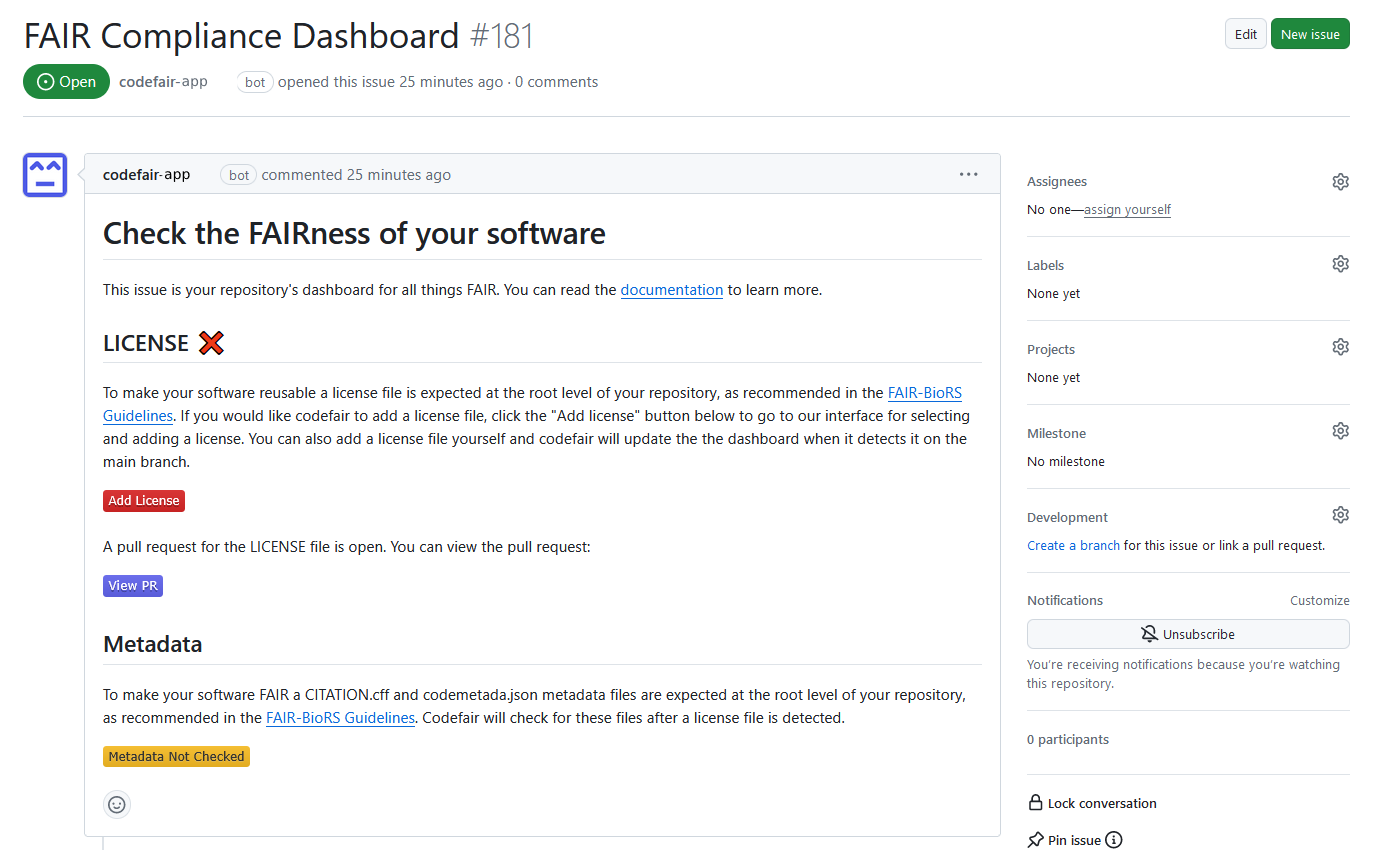Click the Assignees heading

point(1057,182)
